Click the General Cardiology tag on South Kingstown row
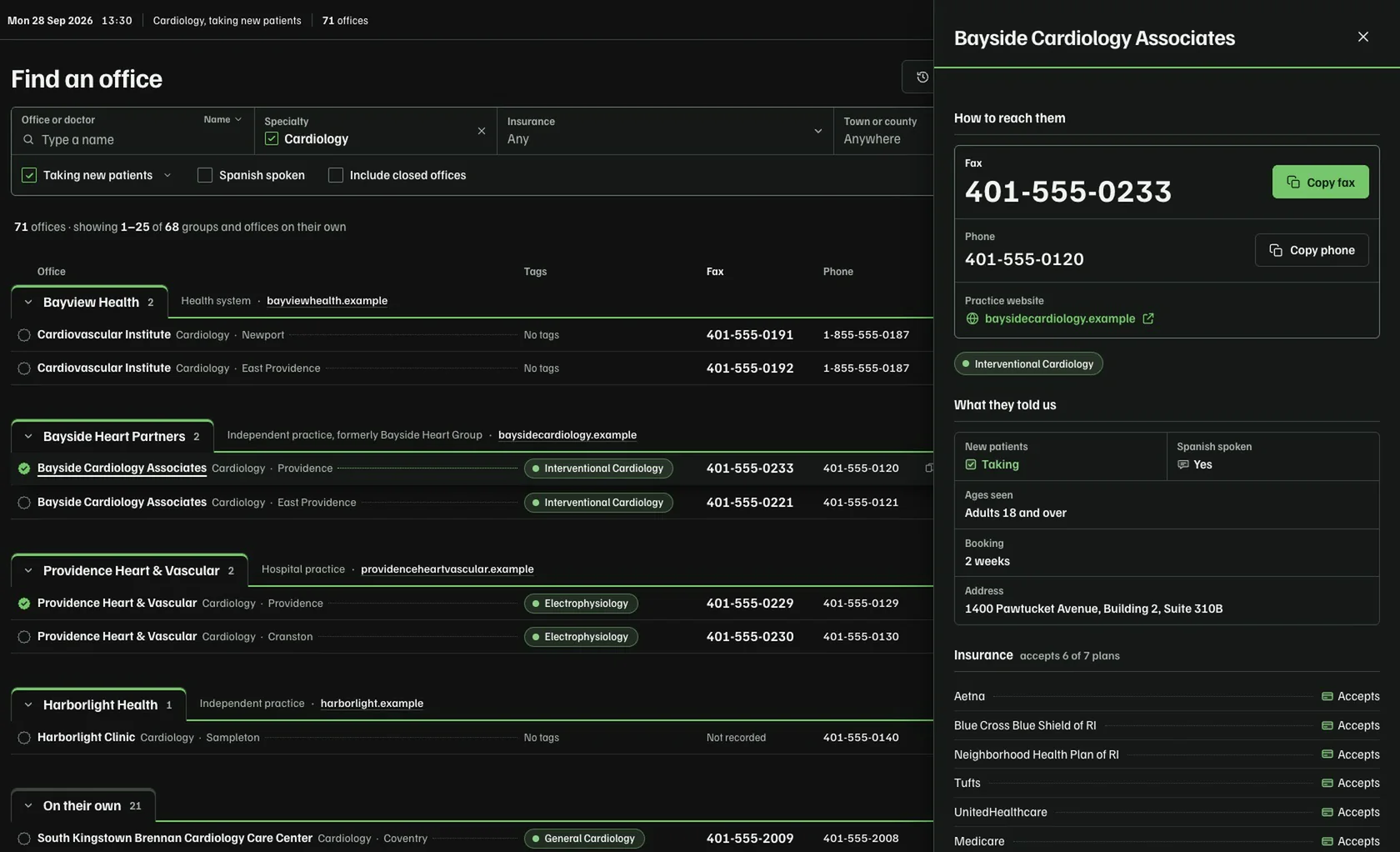The height and width of the screenshot is (852, 1400). tap(584, 839)
